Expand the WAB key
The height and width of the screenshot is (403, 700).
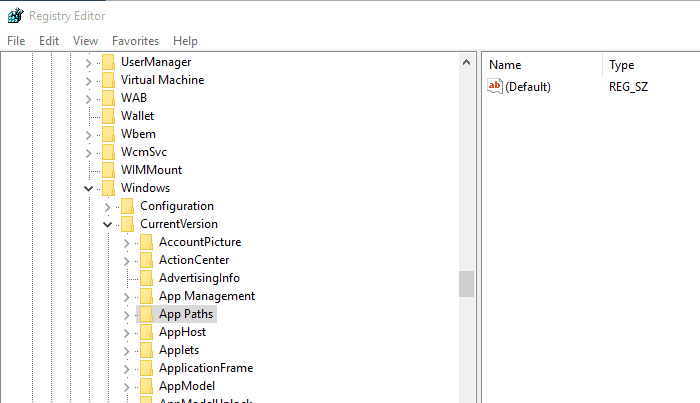click(x=88, y=99)
